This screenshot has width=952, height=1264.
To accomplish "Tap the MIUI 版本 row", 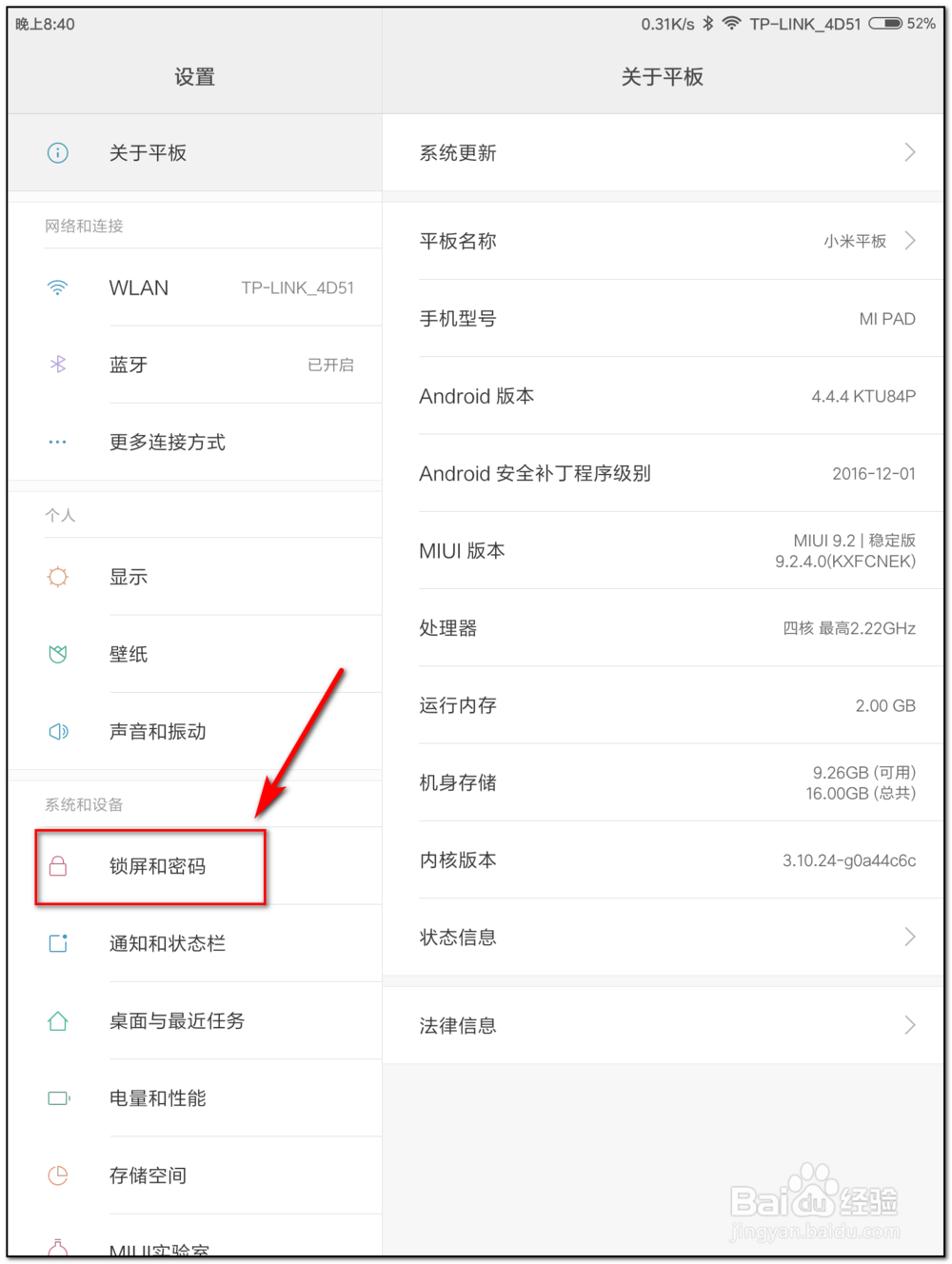I will tap(666, 551).
